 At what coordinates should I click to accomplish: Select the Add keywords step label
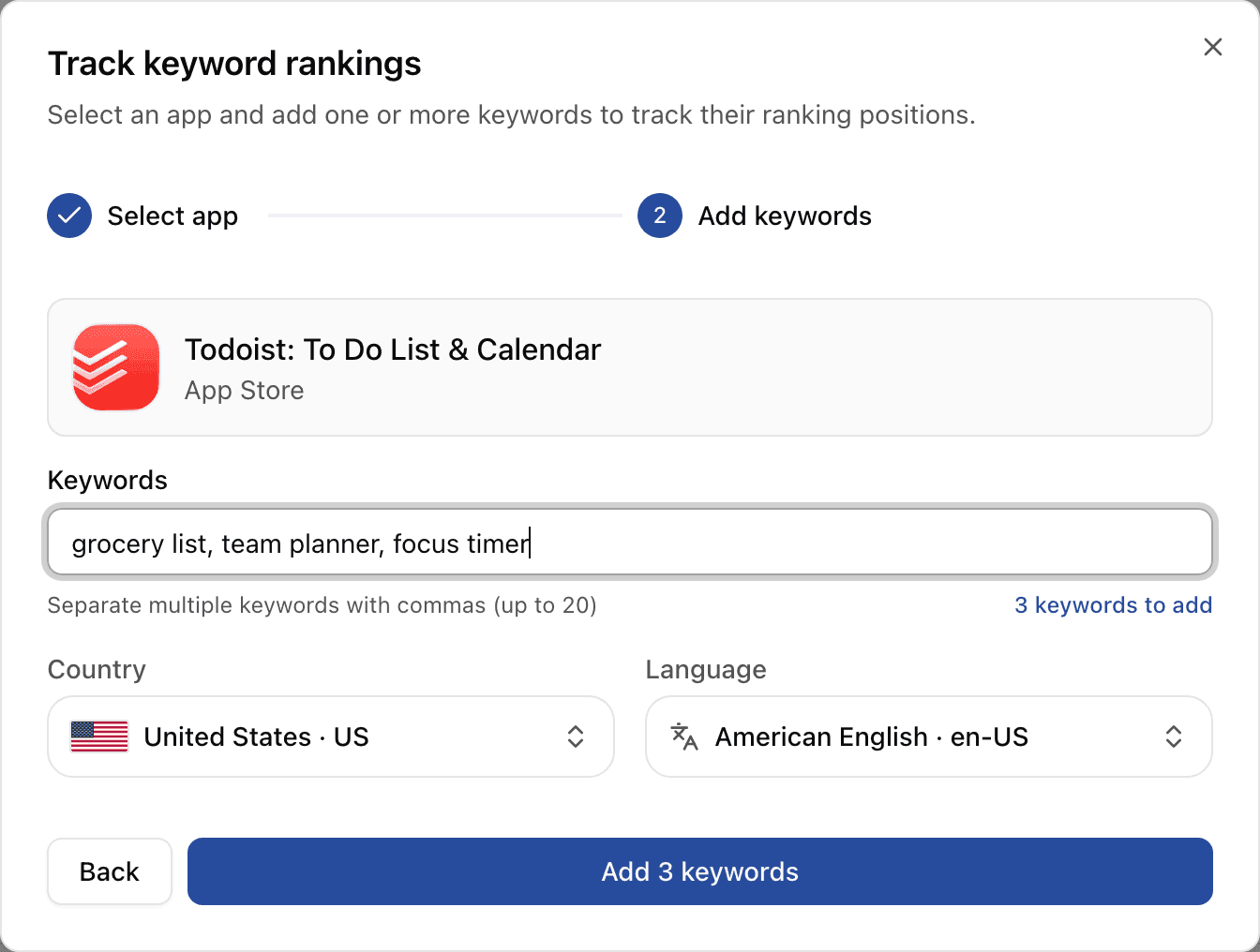[x=785, y=216]
